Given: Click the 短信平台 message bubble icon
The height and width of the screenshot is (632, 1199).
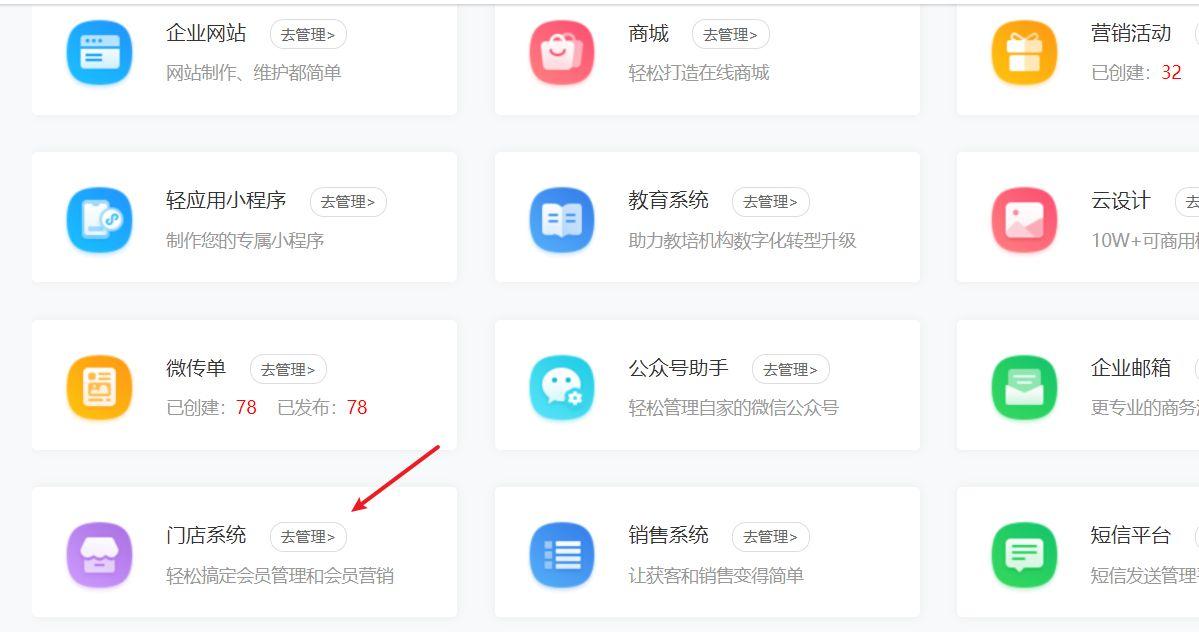Looking at the screenshot, I should 1024,554.
